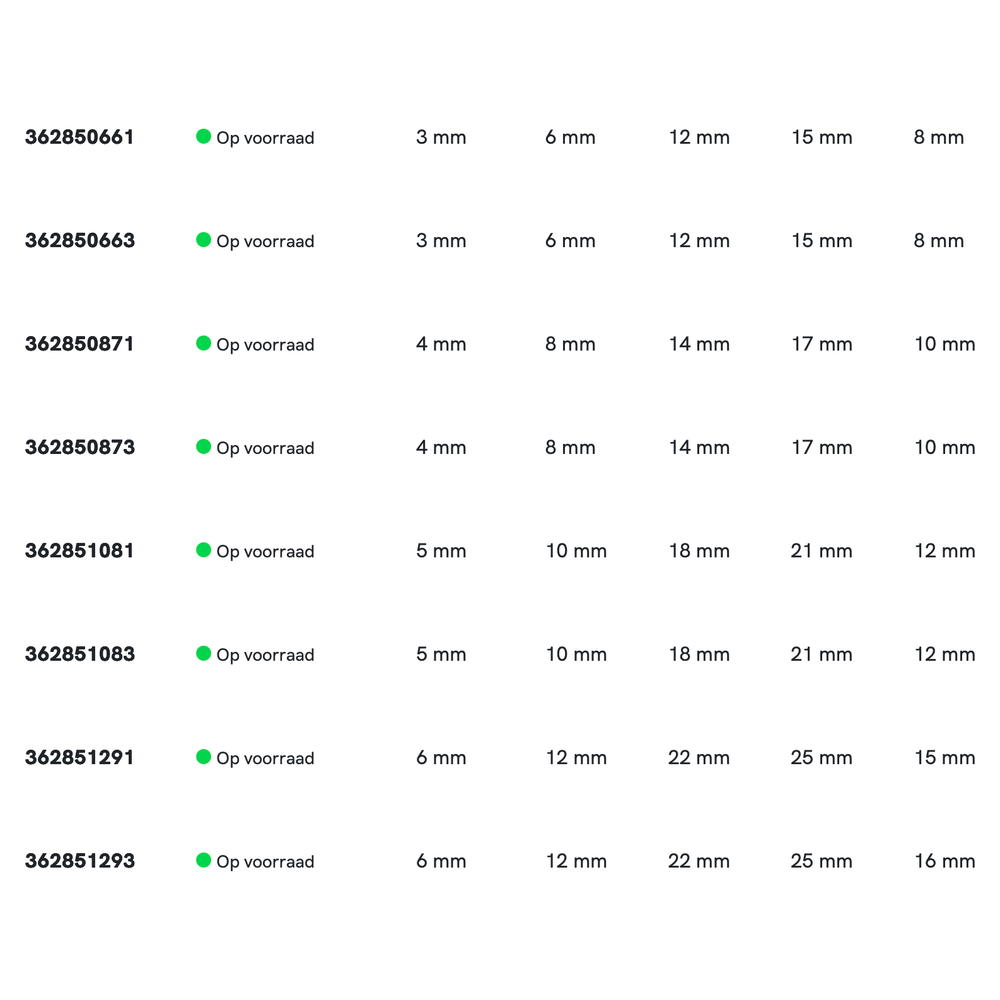Open product number 362850873

[79, 447]
